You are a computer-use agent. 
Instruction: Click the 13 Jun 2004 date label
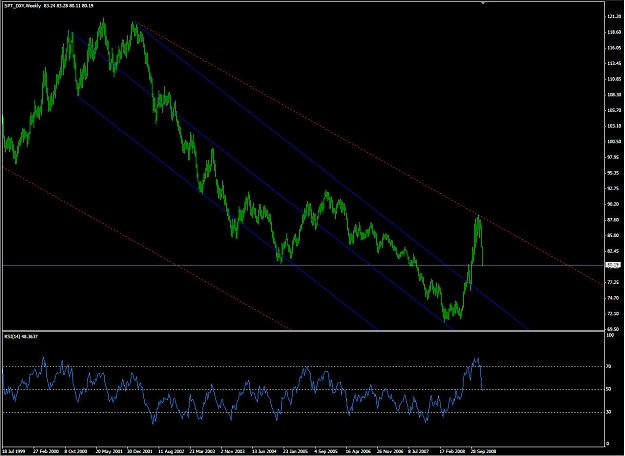click(x=264, y=451)
